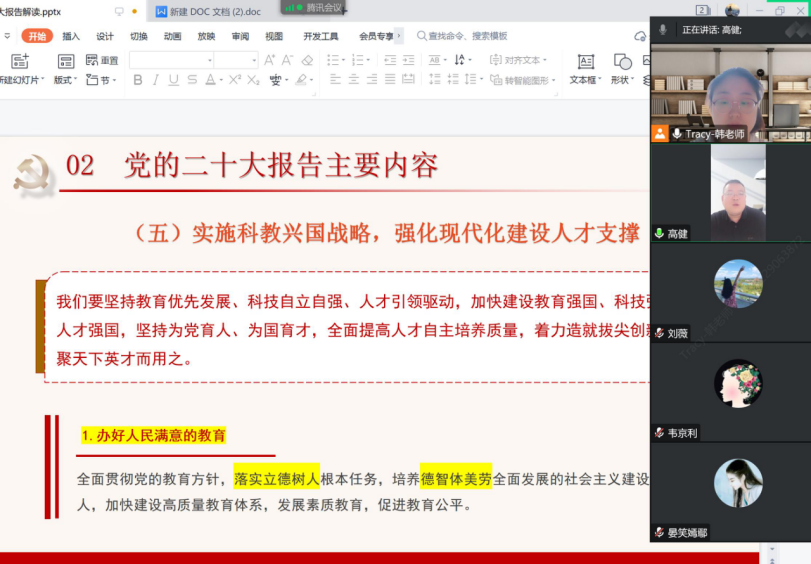811x564 pixels.
Task: Toggle underline text formatting
Action: click(174, 80)
